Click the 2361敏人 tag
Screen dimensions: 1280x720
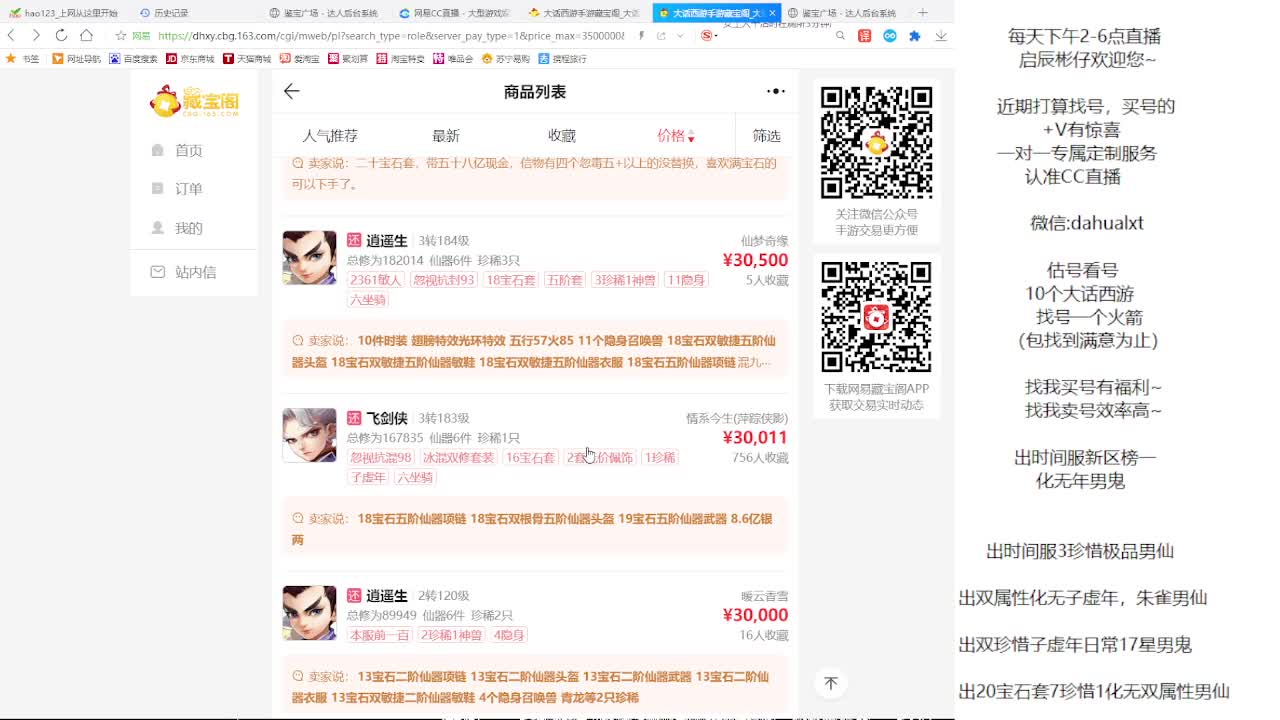click(376, 280)
